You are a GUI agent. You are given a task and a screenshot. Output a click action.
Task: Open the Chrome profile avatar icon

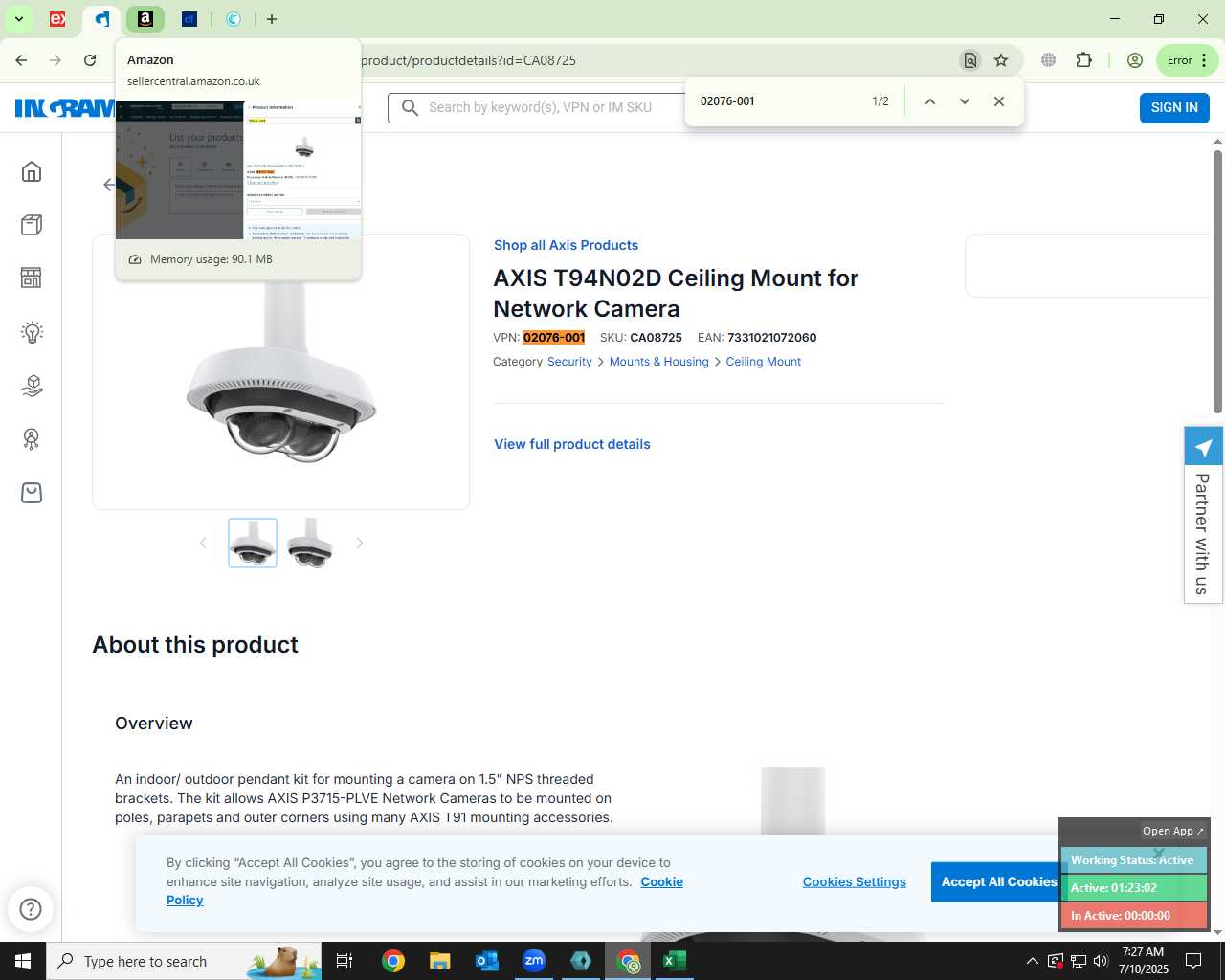coord(1135,60)
